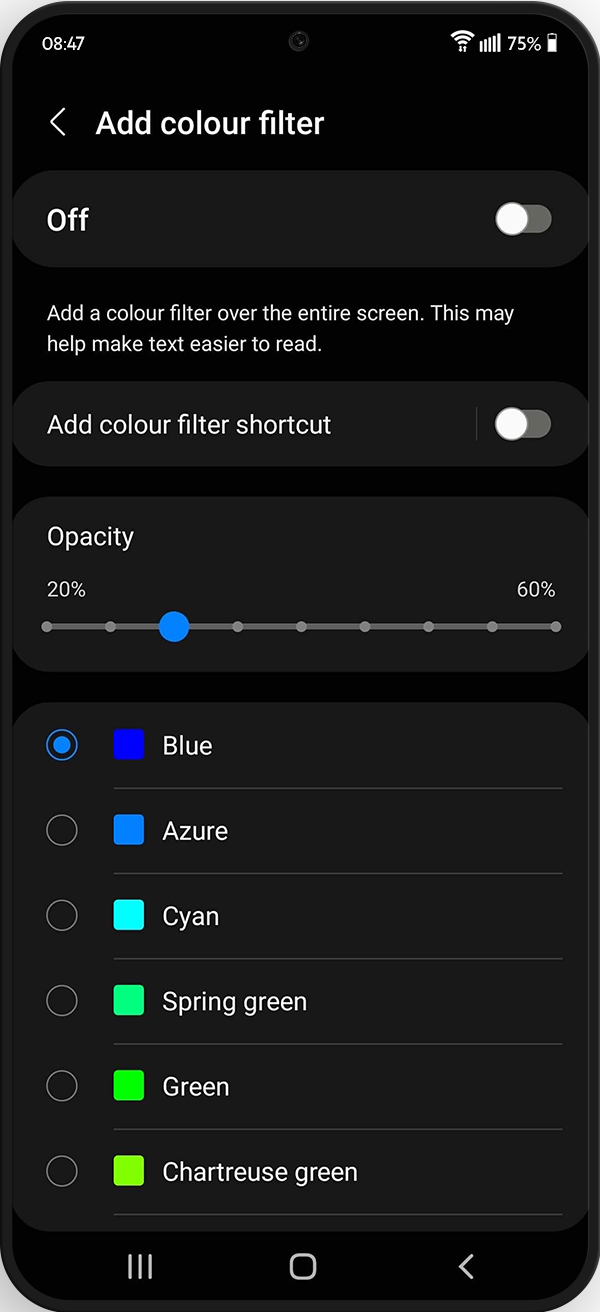
Task: Select the Green radio button
Action: point(62,1086)
